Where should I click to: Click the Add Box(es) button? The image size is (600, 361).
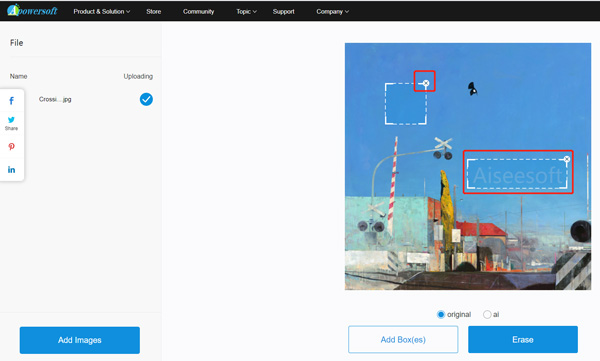pyautogui.click(x=403, y=340)
